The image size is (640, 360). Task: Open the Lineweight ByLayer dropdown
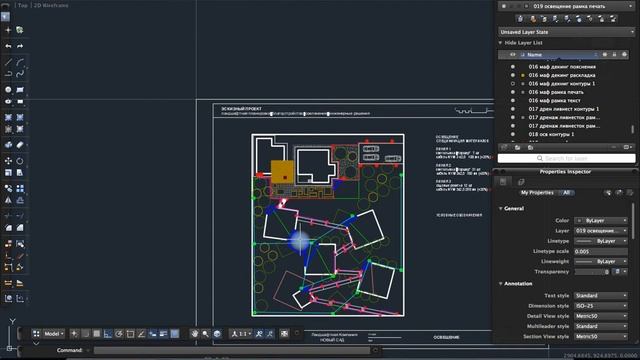pyautogui.click(x=601, y=261)
